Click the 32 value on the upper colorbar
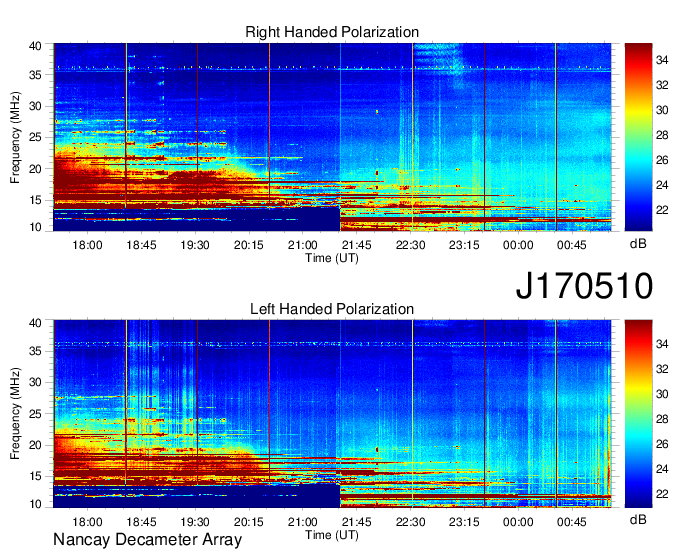 (x=662, y=85)
